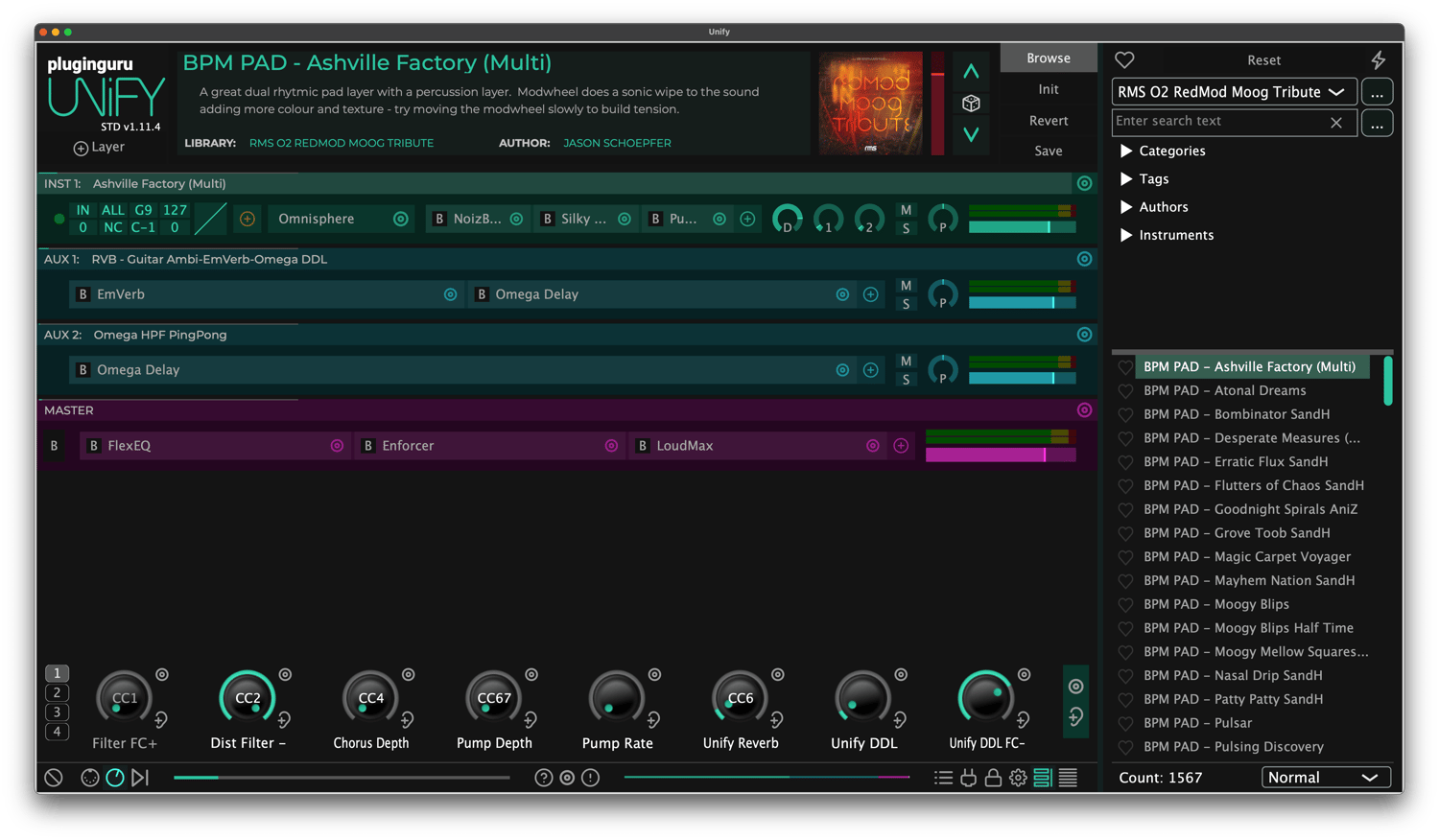The height and width of the screenshot is (840, 1439).
Task: Open the Omnisphere plugin editor circle icon
Action: coord(401,220)
